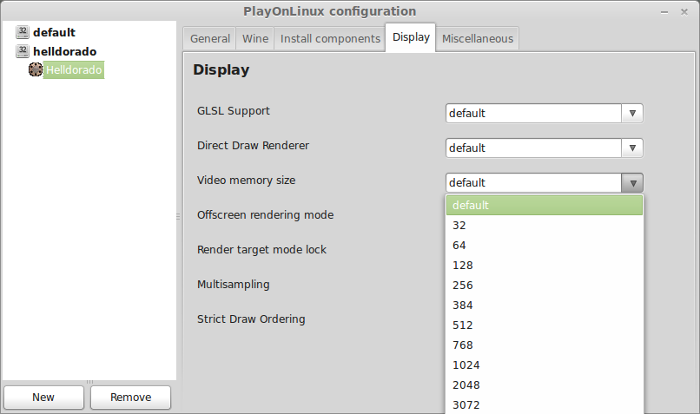Choose 128 in video memory list
Image resolution: width=700 pixels, height=414 pixels.
click(x=544, y=265)
